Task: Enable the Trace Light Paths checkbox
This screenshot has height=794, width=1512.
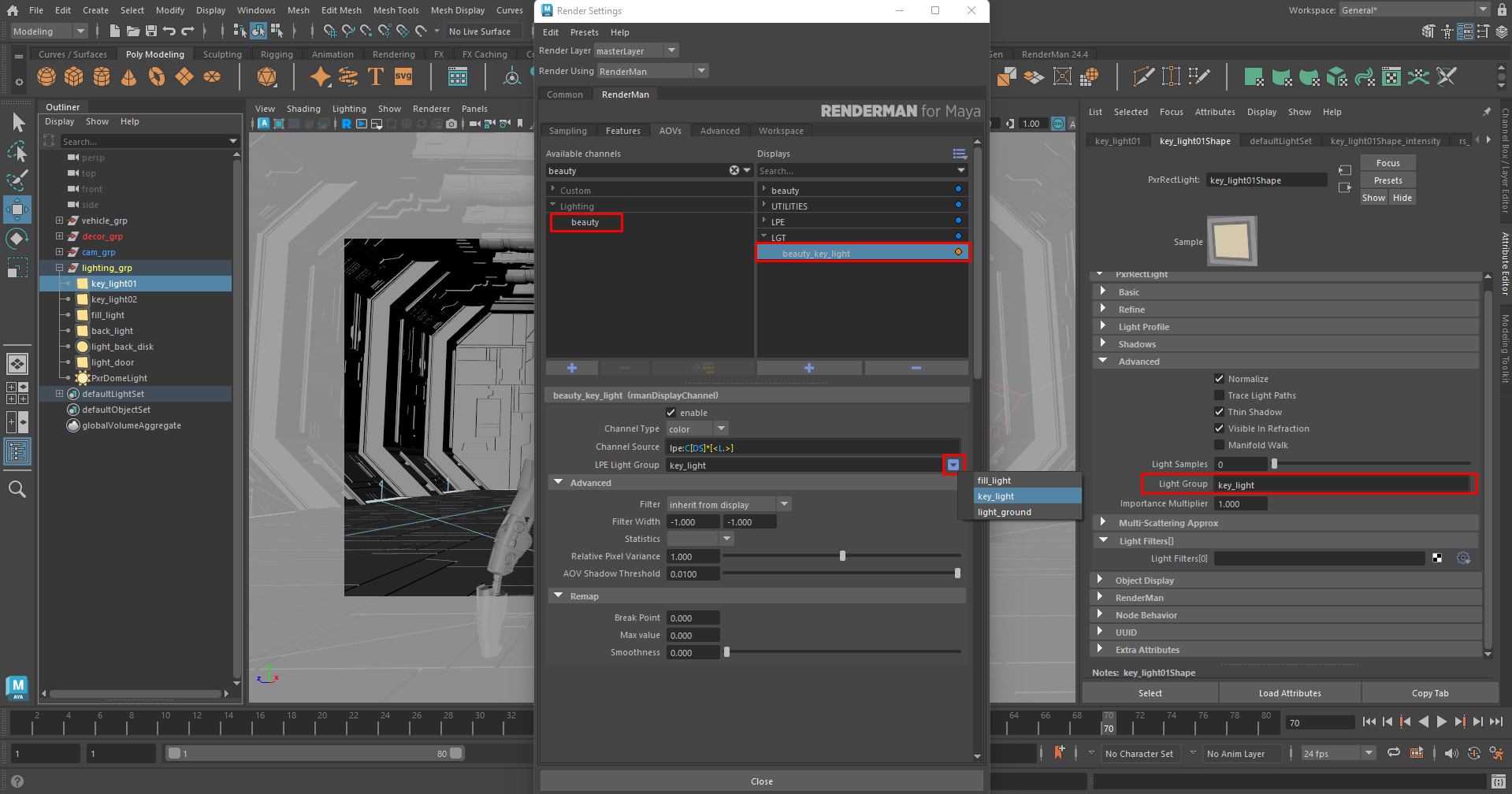Action: (1220, 395)
